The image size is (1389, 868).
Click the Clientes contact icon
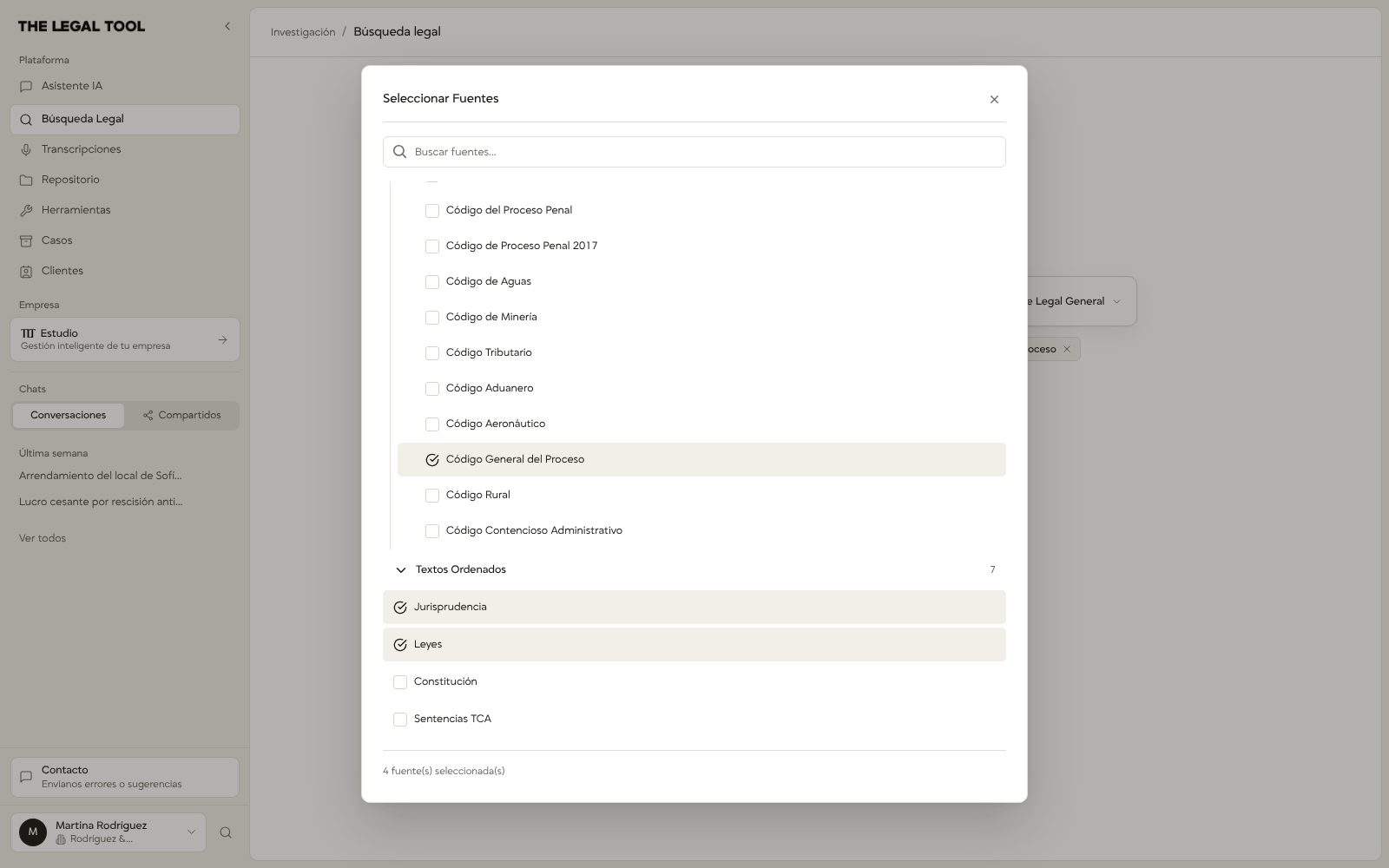[26, 272]
